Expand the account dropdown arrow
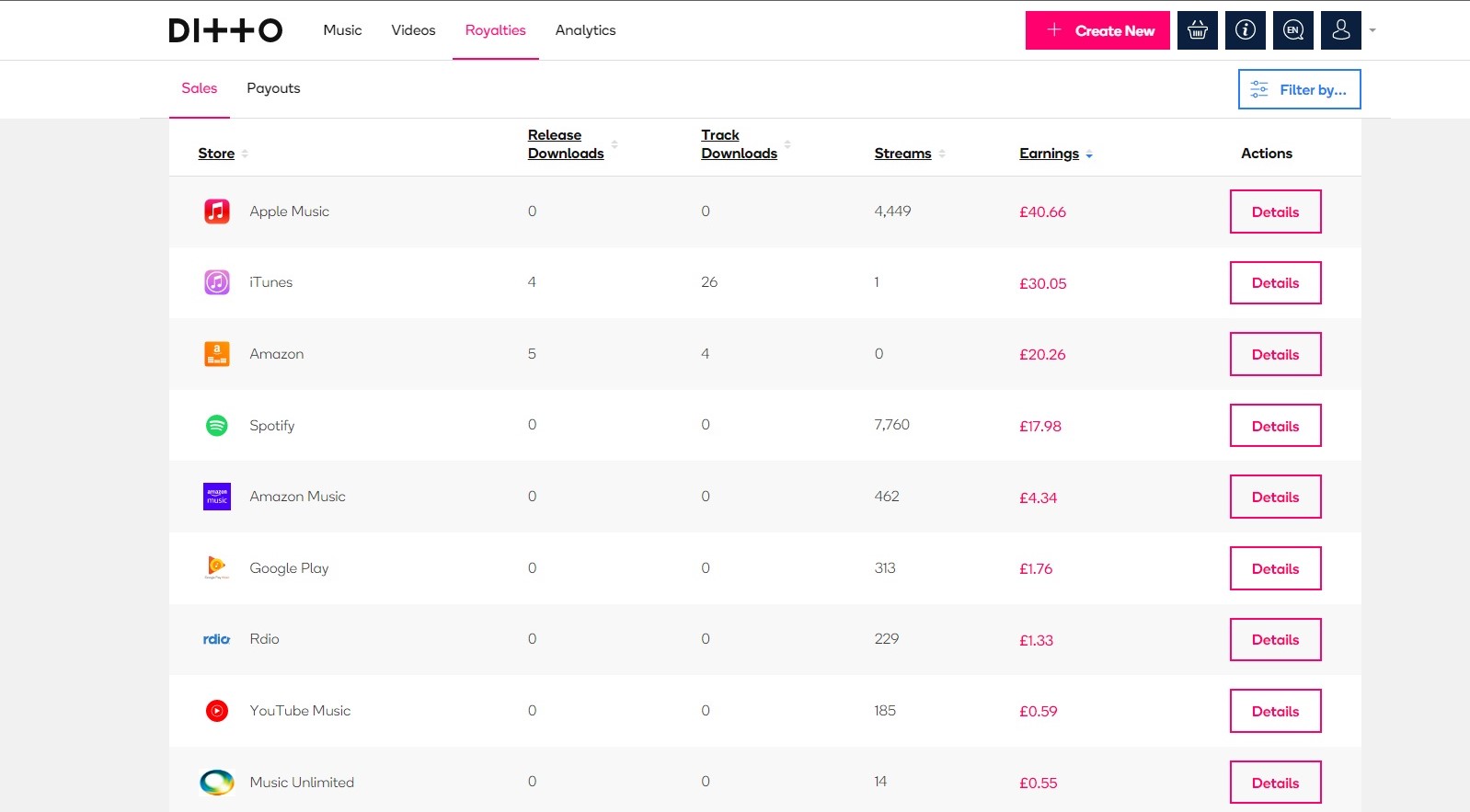 [1372, 30]
